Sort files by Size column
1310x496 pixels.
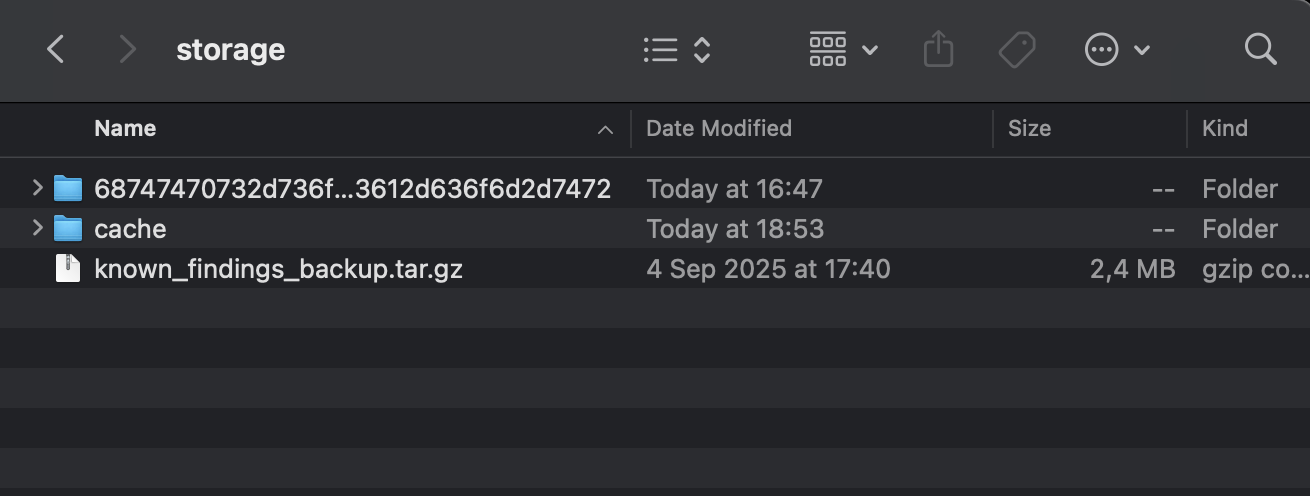1029,128
